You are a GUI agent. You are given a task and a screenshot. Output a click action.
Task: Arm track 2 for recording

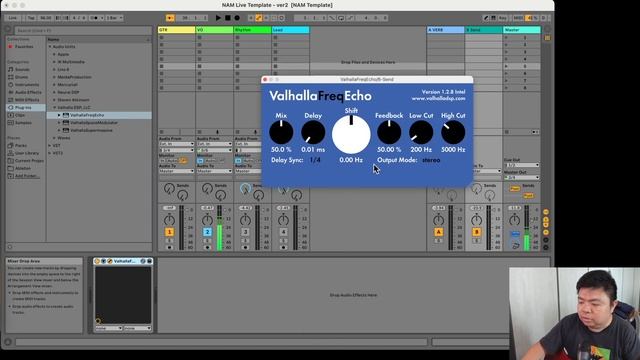point(207,247)
